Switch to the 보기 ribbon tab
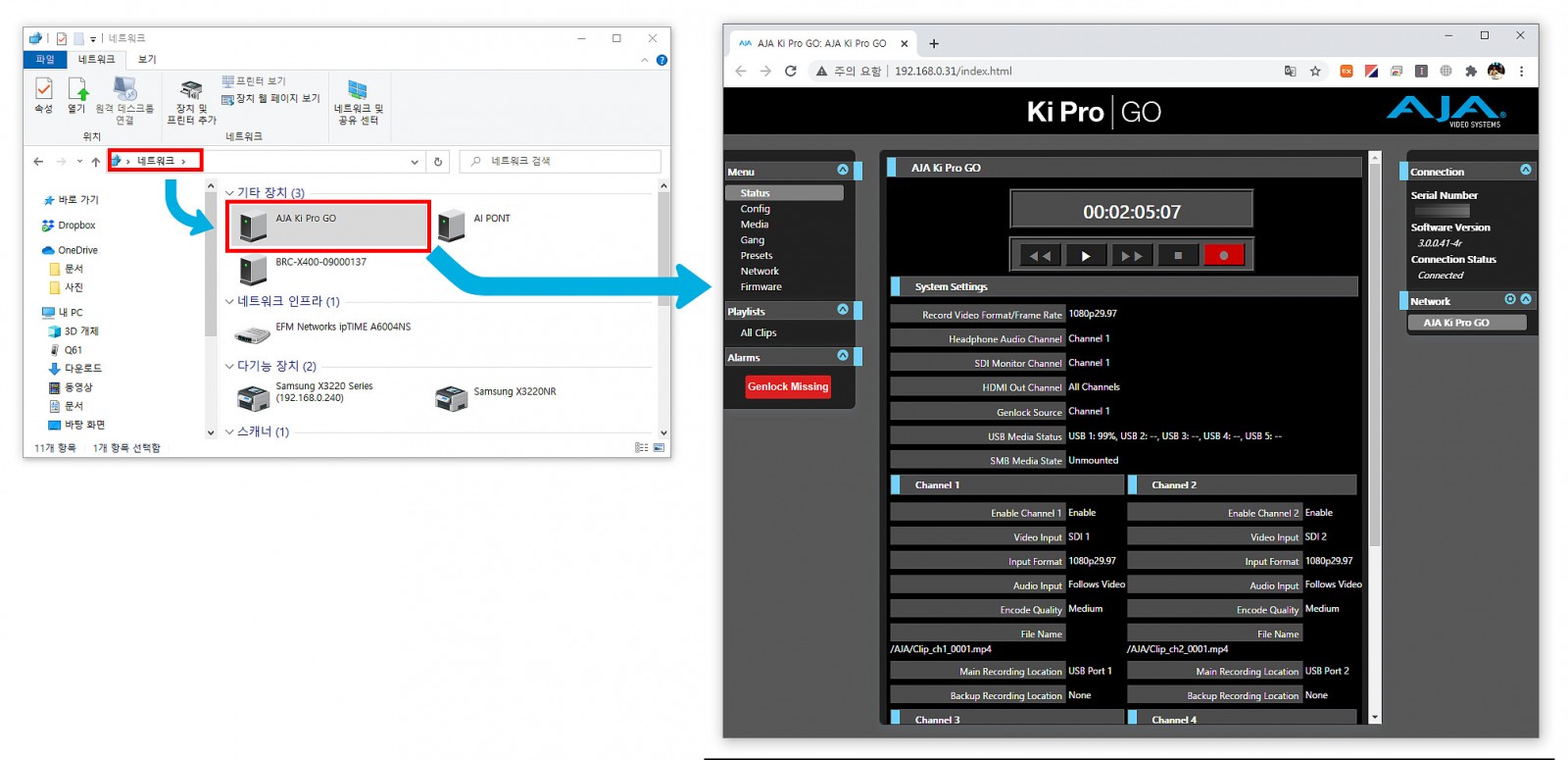Image resolution: width=1568 pixels, height=760 pixels. click(x=147, y=60)
